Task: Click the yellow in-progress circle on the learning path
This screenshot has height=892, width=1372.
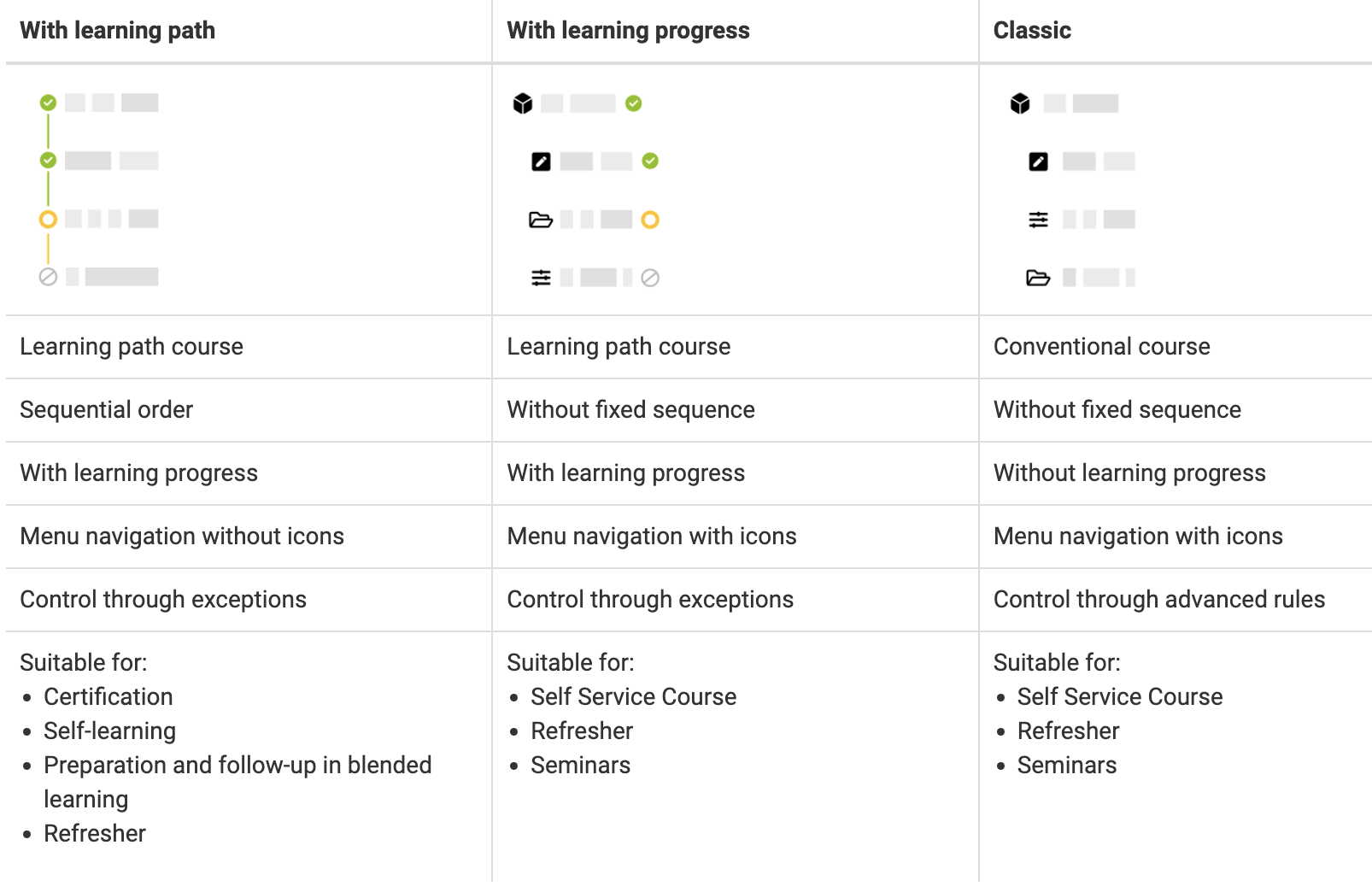Action: point(48,219)
